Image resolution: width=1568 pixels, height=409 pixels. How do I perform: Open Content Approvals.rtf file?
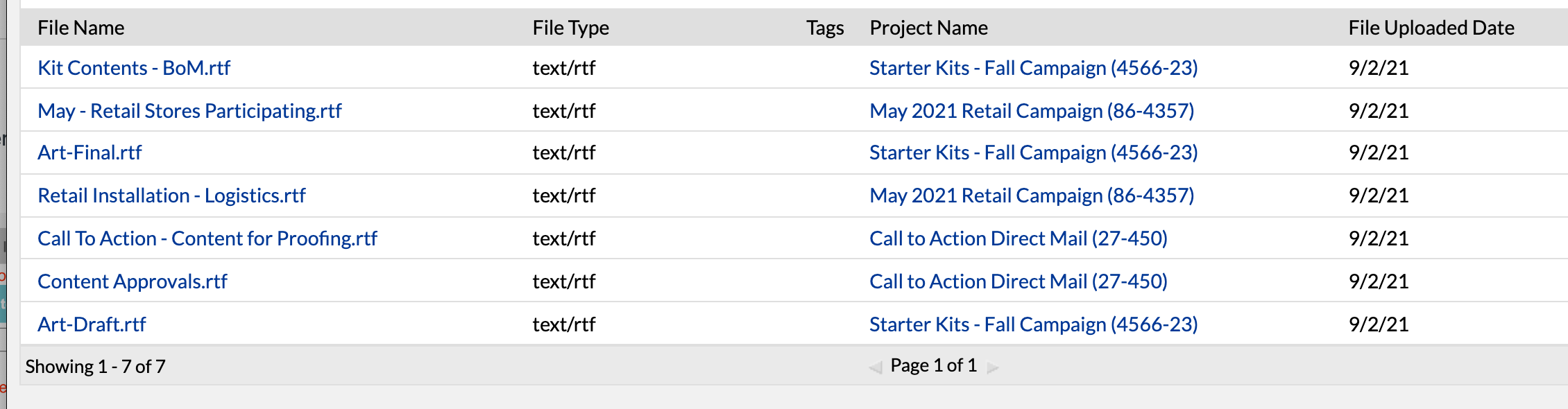tap(133, 281)
